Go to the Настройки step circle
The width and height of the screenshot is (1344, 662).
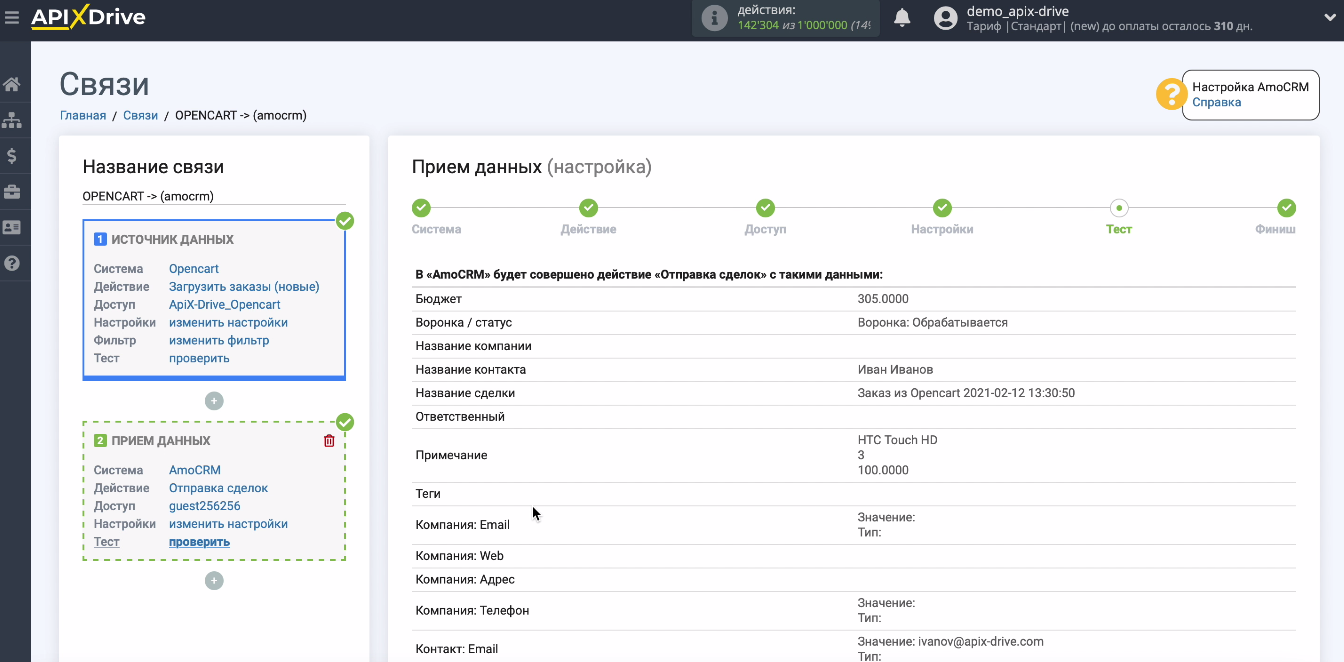[942, 208]
